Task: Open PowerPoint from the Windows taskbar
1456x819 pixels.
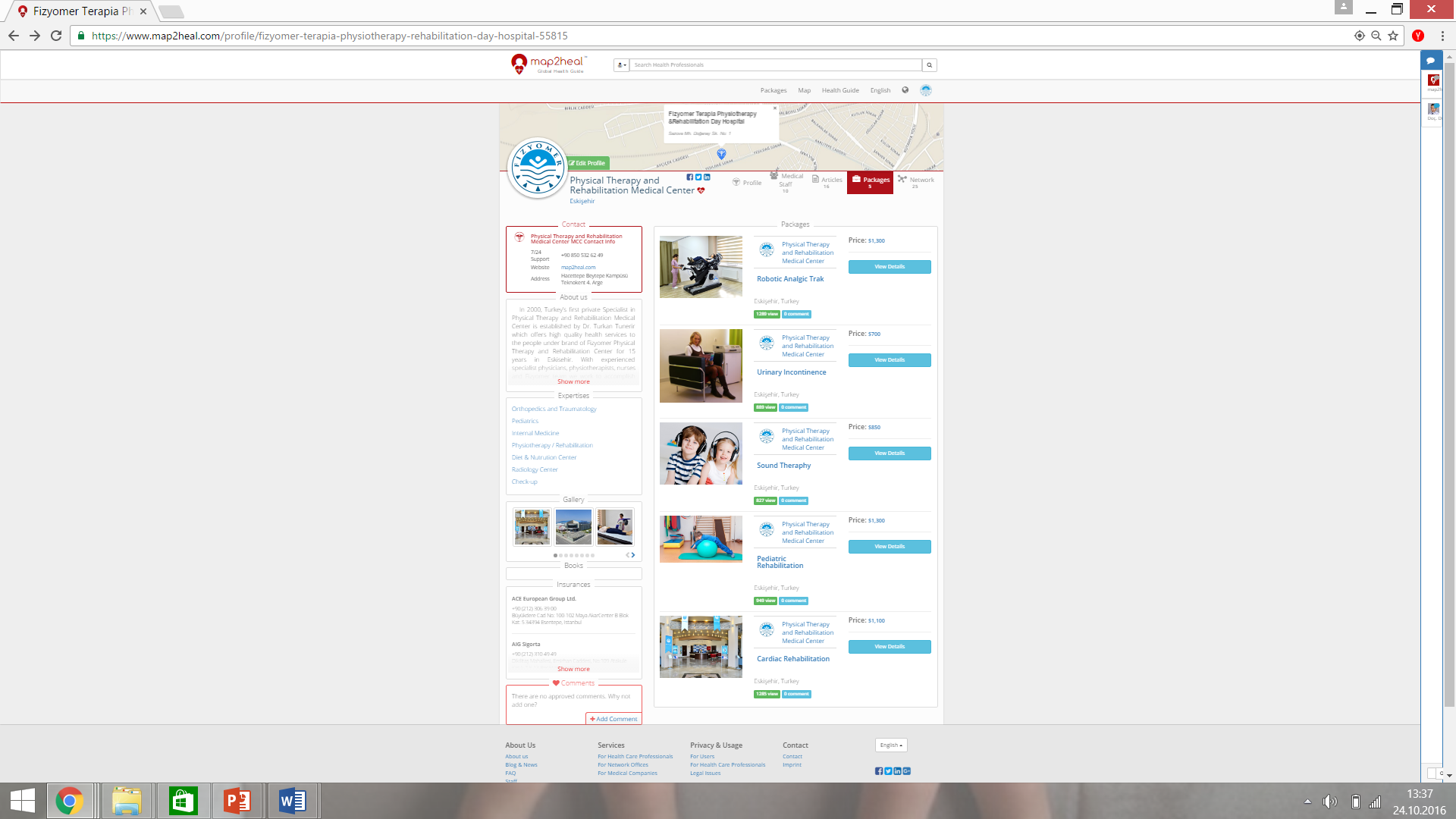Action: (237, 801)
